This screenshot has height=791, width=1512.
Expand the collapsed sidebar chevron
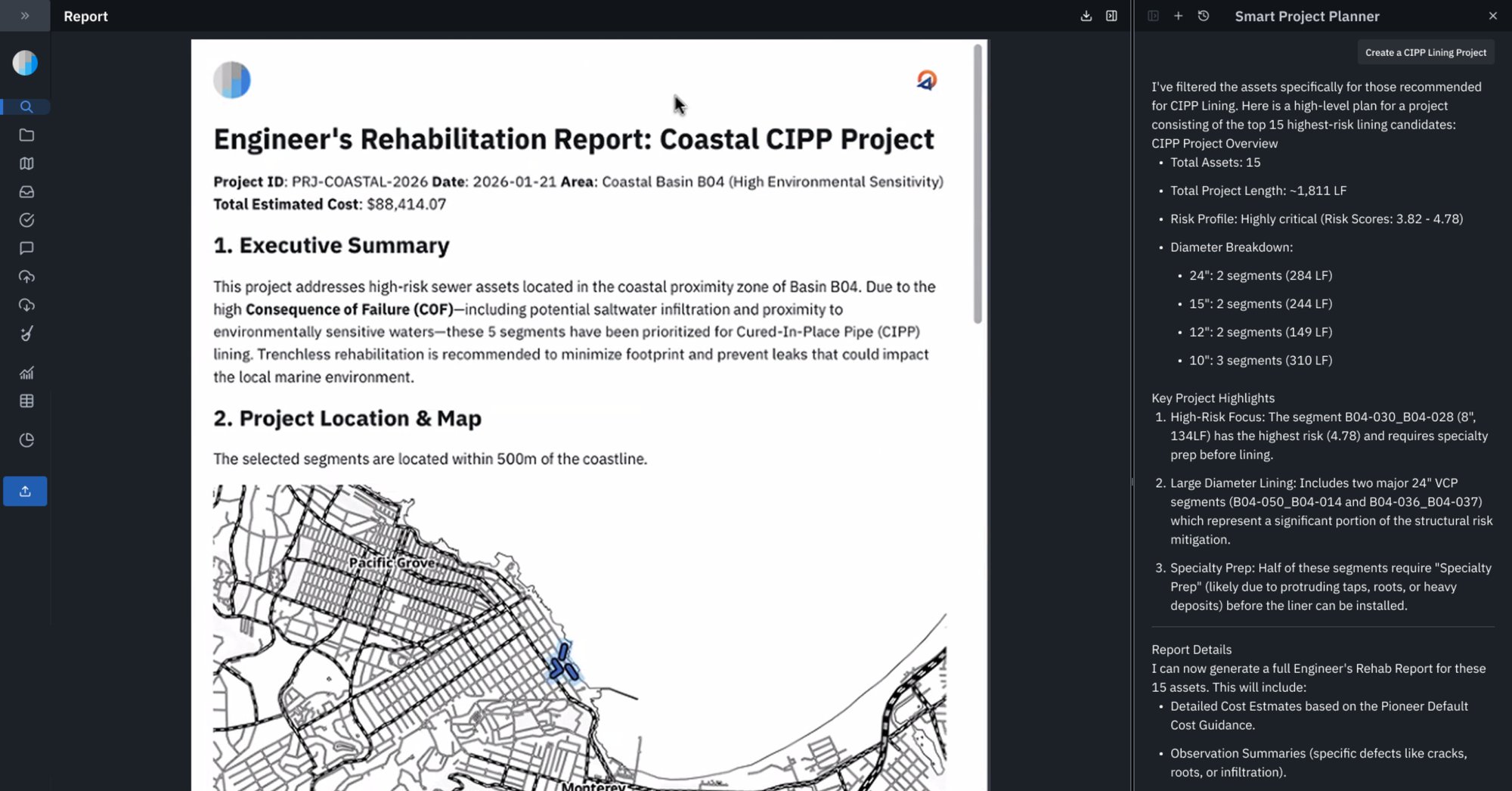(25, 15)
